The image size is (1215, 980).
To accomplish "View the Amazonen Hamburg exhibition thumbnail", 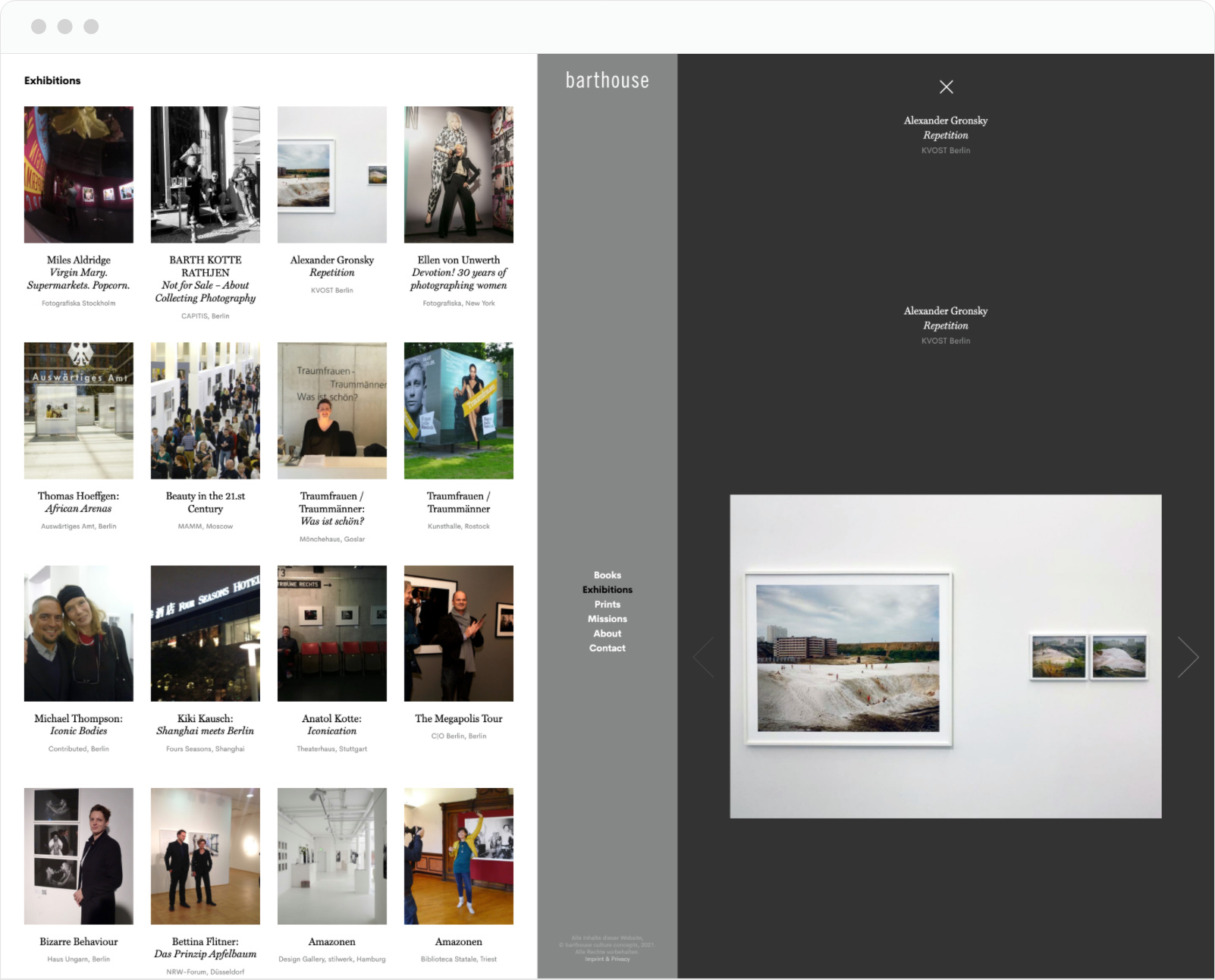I will pos(331,856).
